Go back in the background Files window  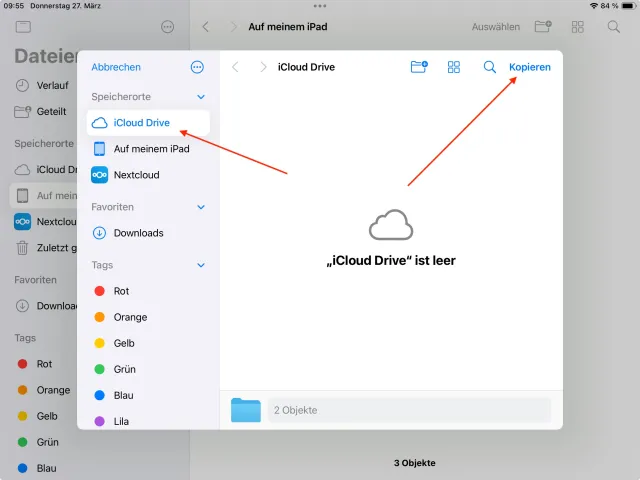206,27
